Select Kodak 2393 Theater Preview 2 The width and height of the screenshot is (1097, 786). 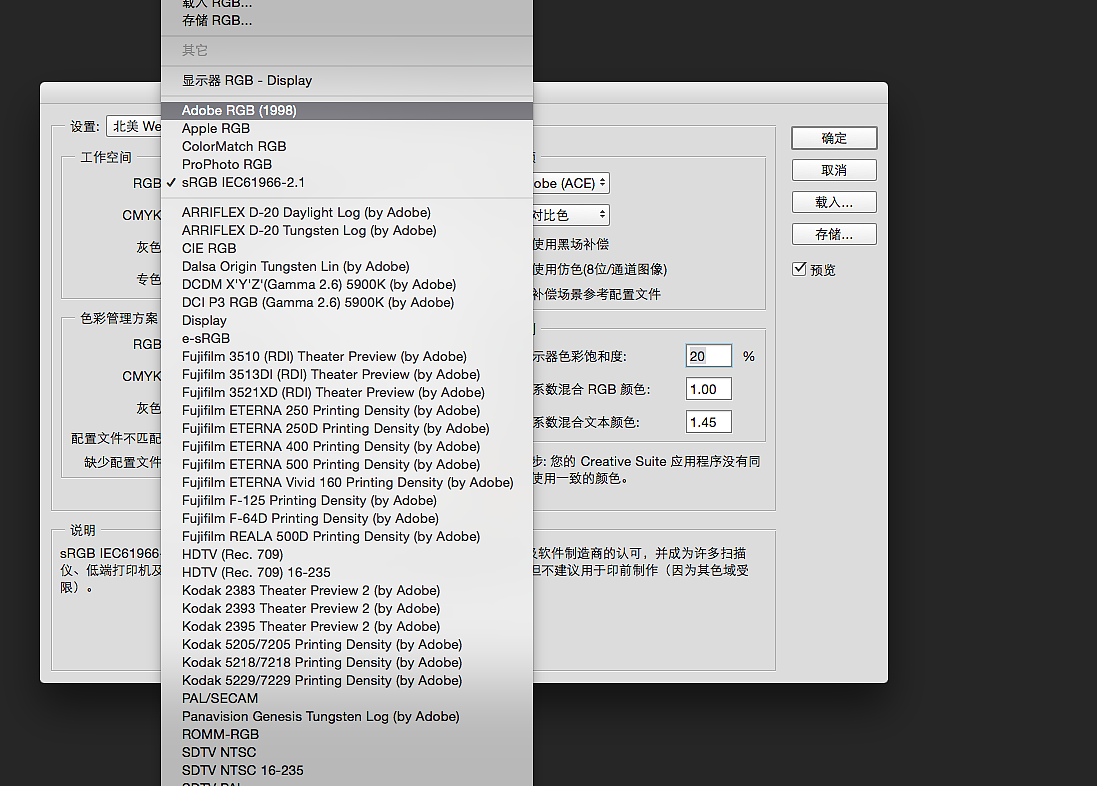coord(346,609)
